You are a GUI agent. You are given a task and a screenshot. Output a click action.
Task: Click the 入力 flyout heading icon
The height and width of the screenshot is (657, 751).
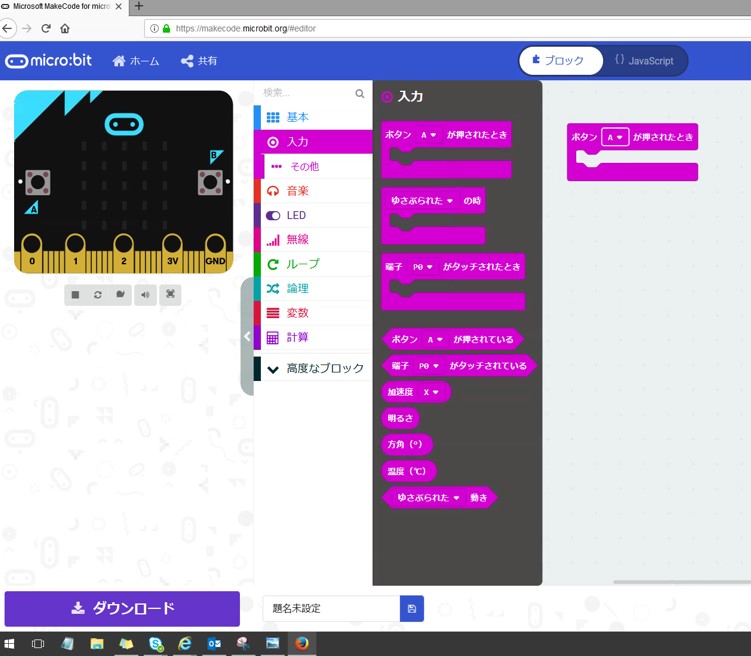[x=387, y=97]
